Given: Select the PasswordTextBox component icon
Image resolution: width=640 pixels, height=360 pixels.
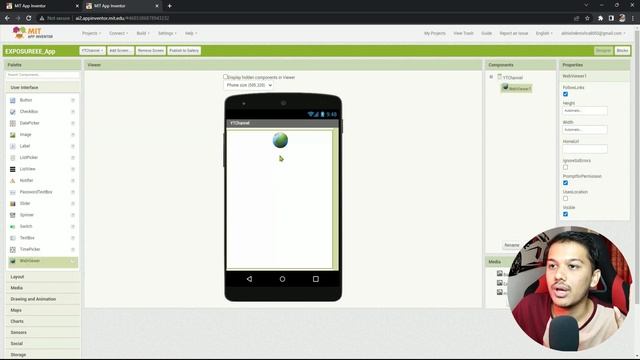Looking at the screenshot, I should pyautogui.click(x=13, y=192).
